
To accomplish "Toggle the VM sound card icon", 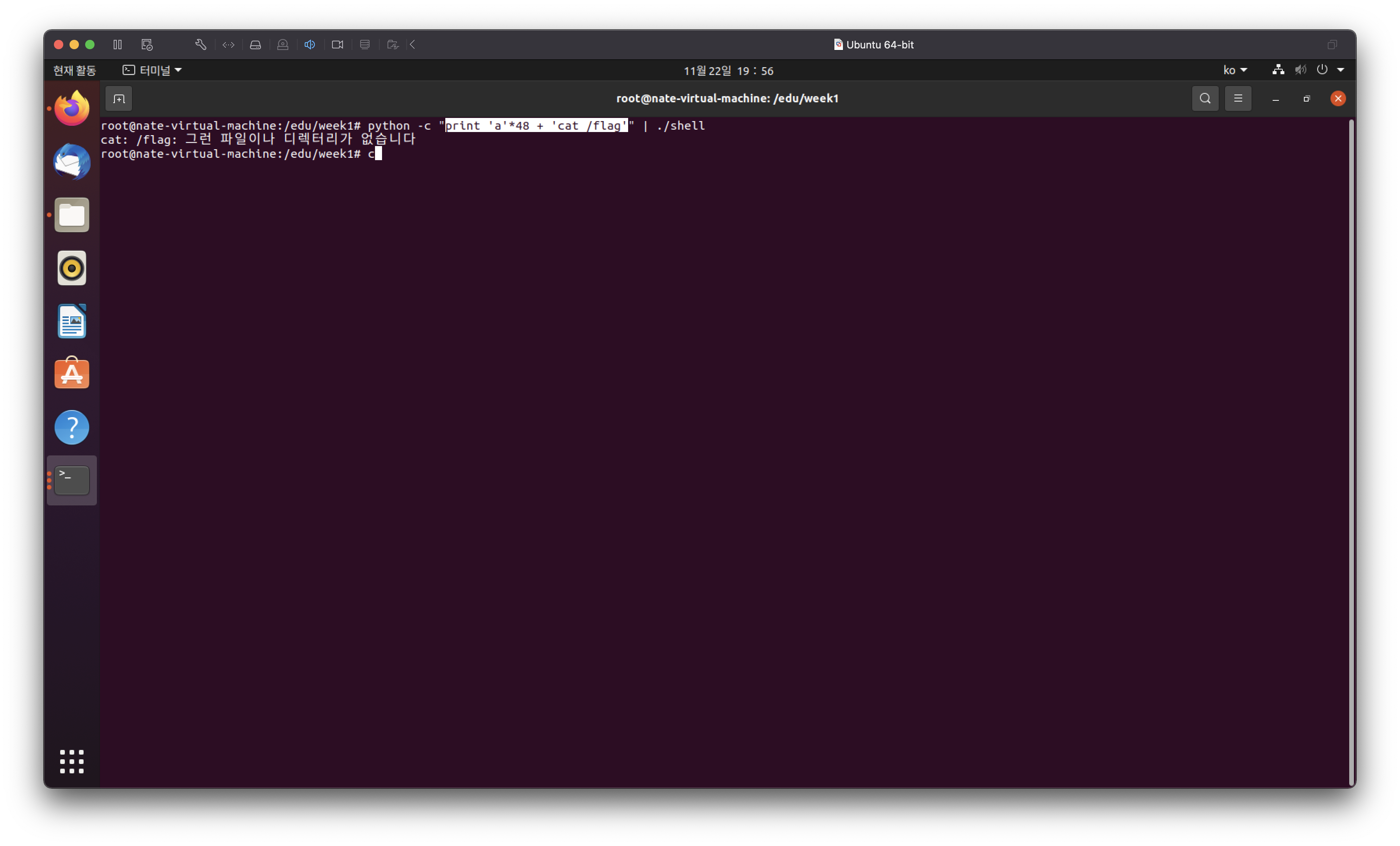I will pos(310,44).
